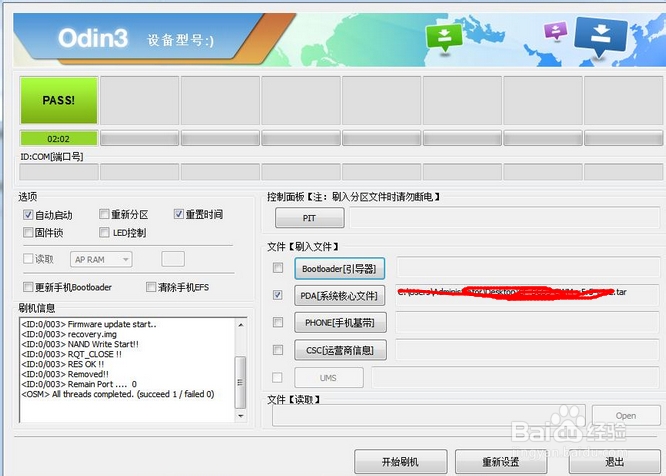Click the Odin3 logo text
Viewport: 666px width, 476px height.
tap(93, 38)
